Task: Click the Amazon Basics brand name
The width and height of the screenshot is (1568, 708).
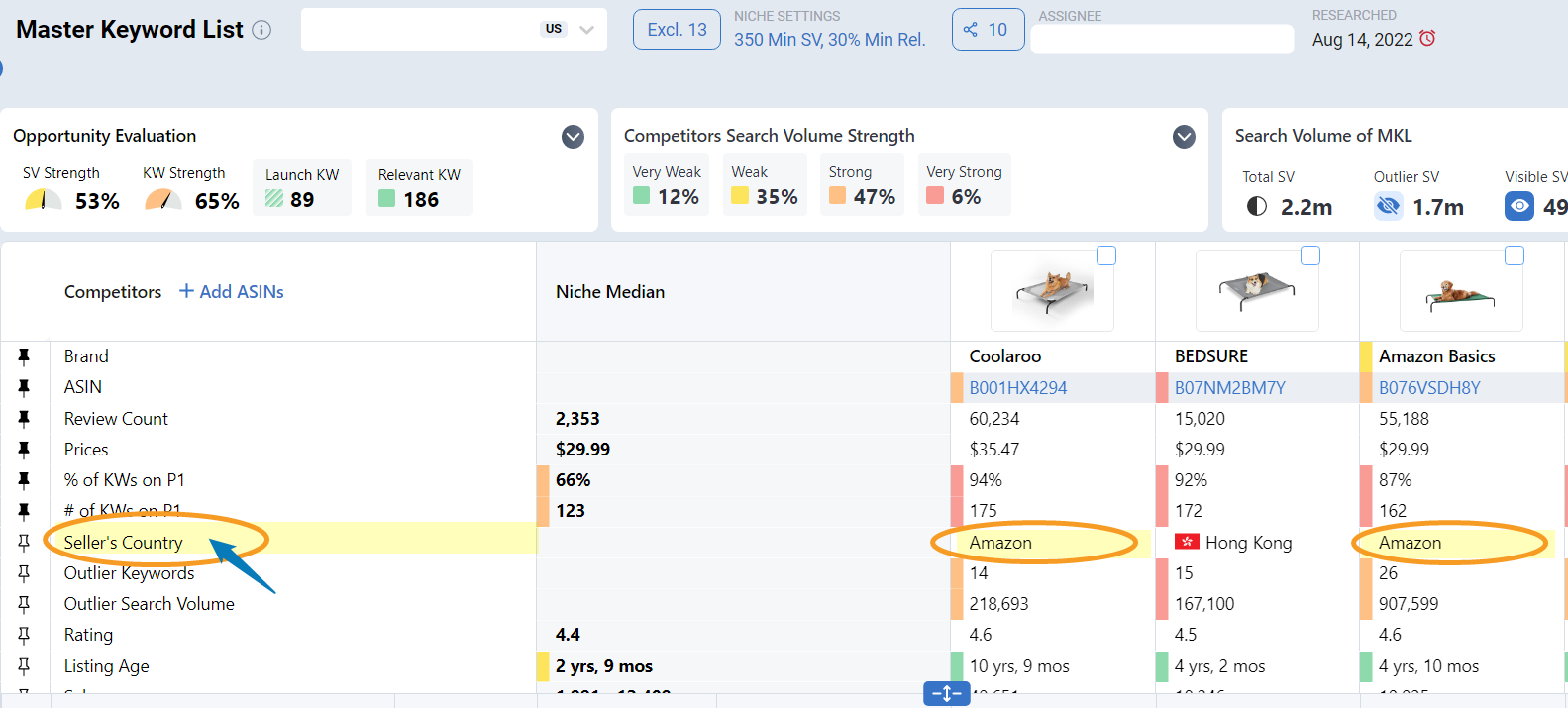Action: point(1437,356)
